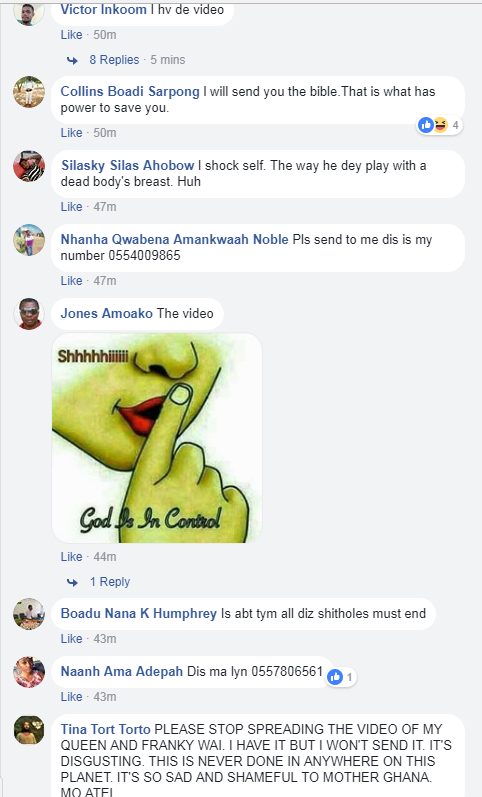View reactions on Collins Boadi Sarpong's comment
Viewport: 482px width, 797px height.
pyautogui.click(x=439, y=125)
